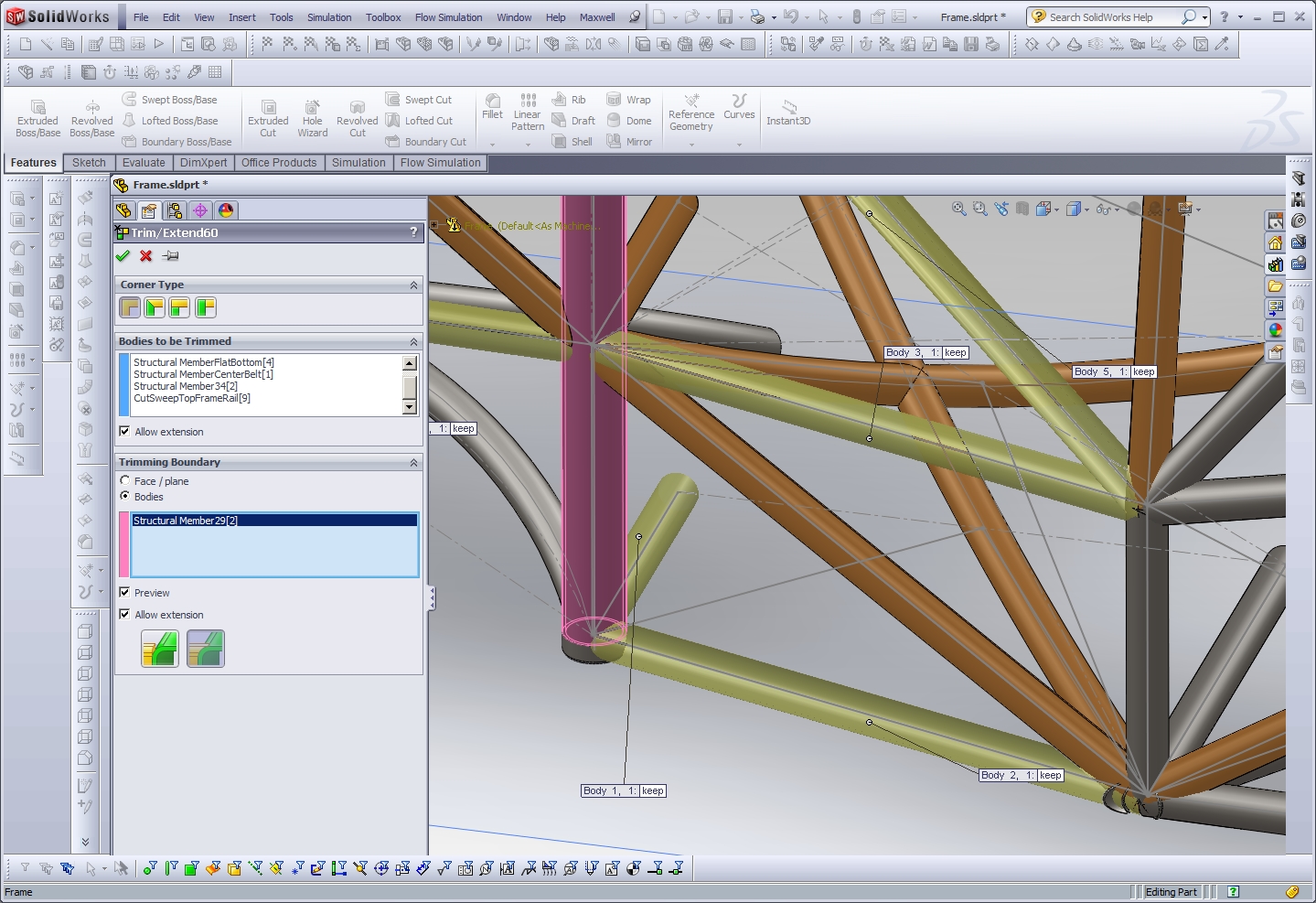
Task: Choose the simple cut between bodies icon
Action: (x=160, y=649)
